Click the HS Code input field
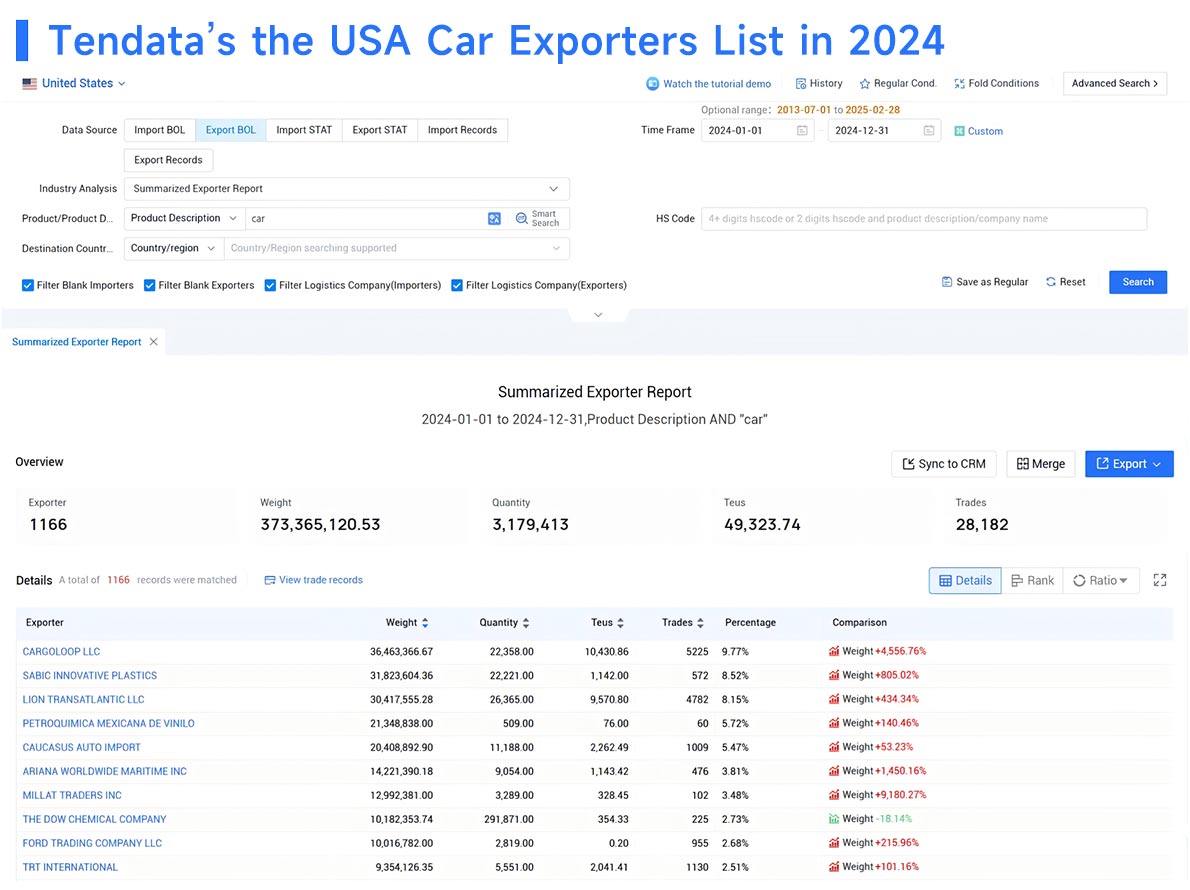The height and width of the screenshot is (890, 1190). [924, 219]
